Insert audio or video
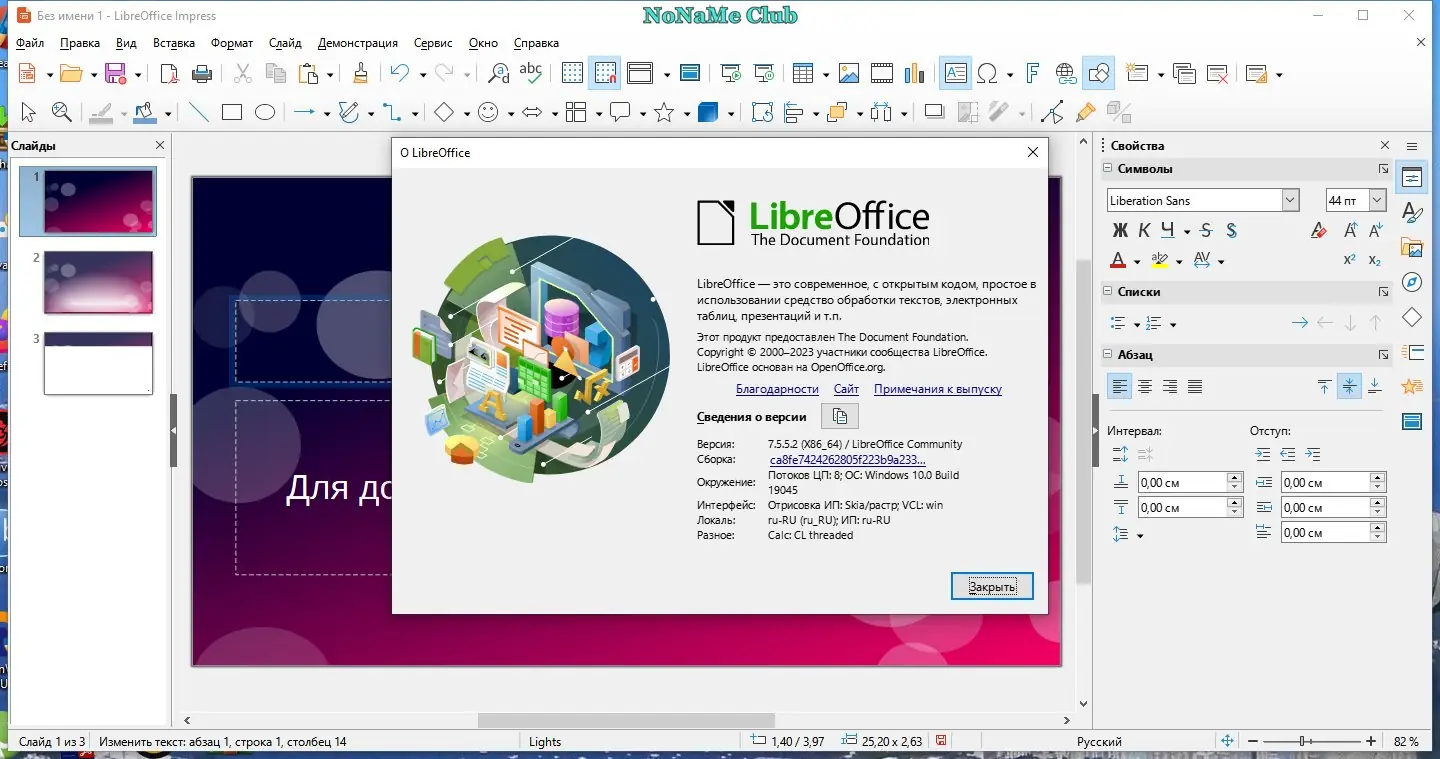The image size is (1440, 759). pos(881,73)
